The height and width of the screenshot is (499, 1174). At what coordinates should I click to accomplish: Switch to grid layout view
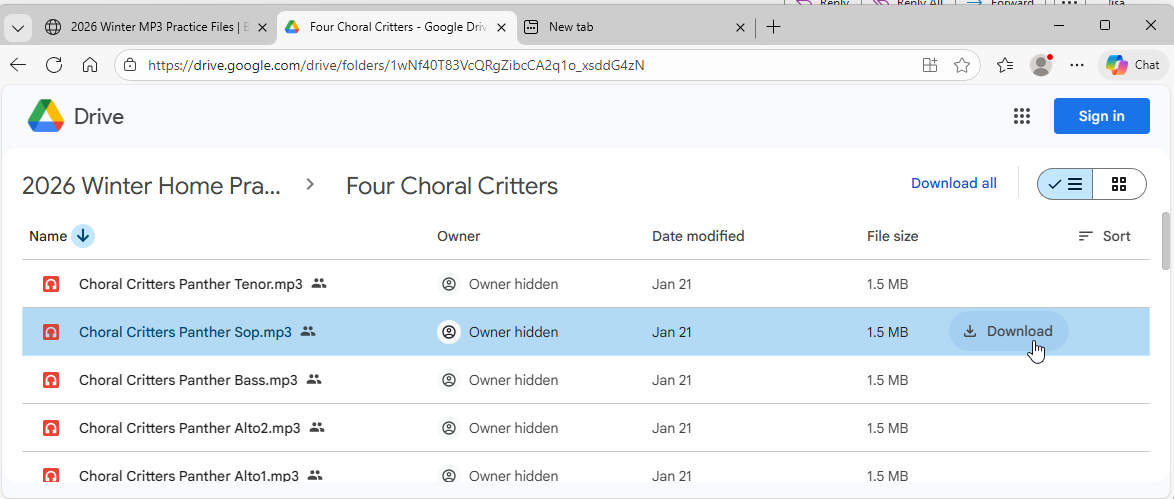1119,184
